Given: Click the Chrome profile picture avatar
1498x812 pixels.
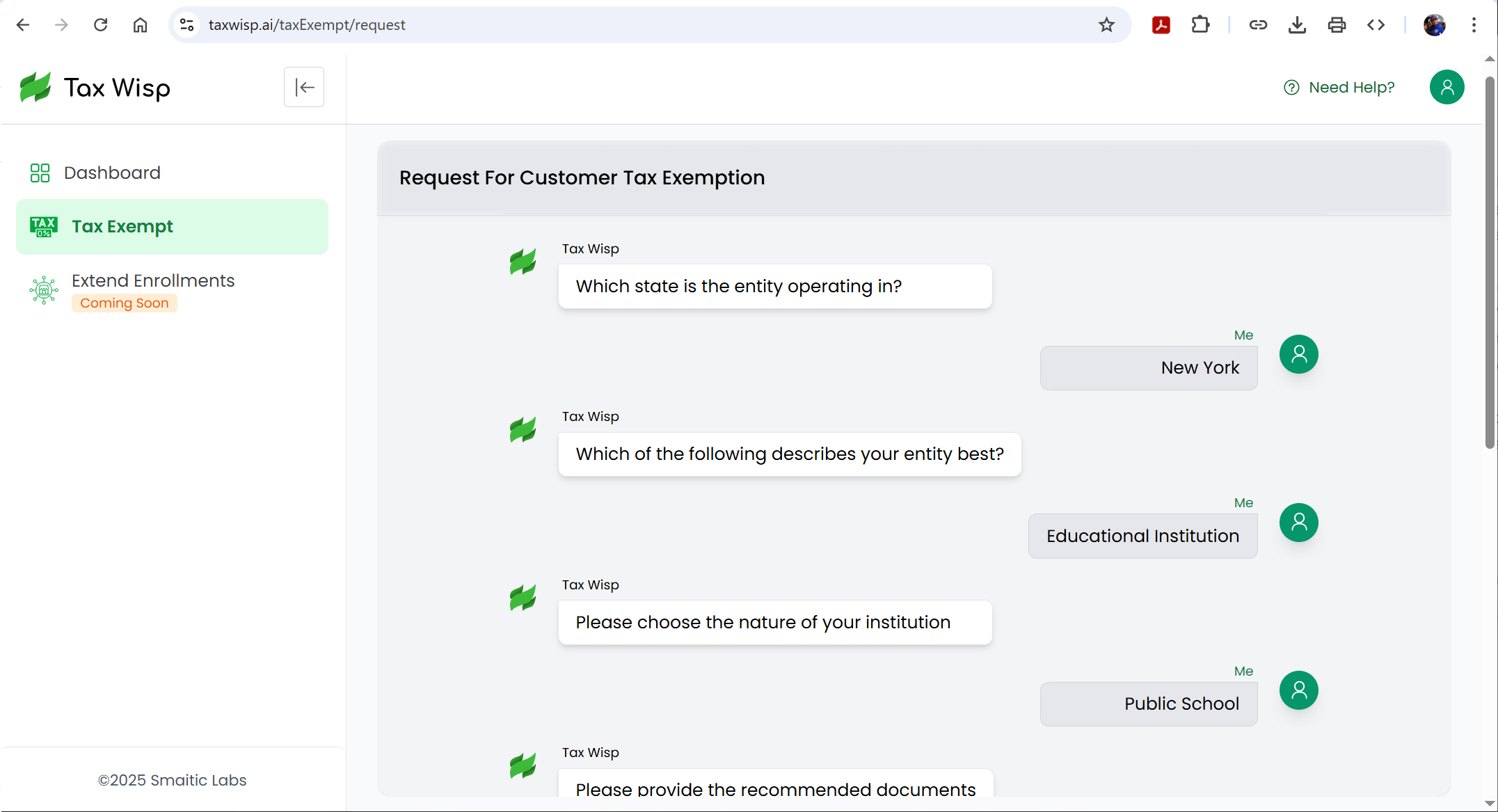Looking at the screenshot, I should click(x=1434, y=25).
